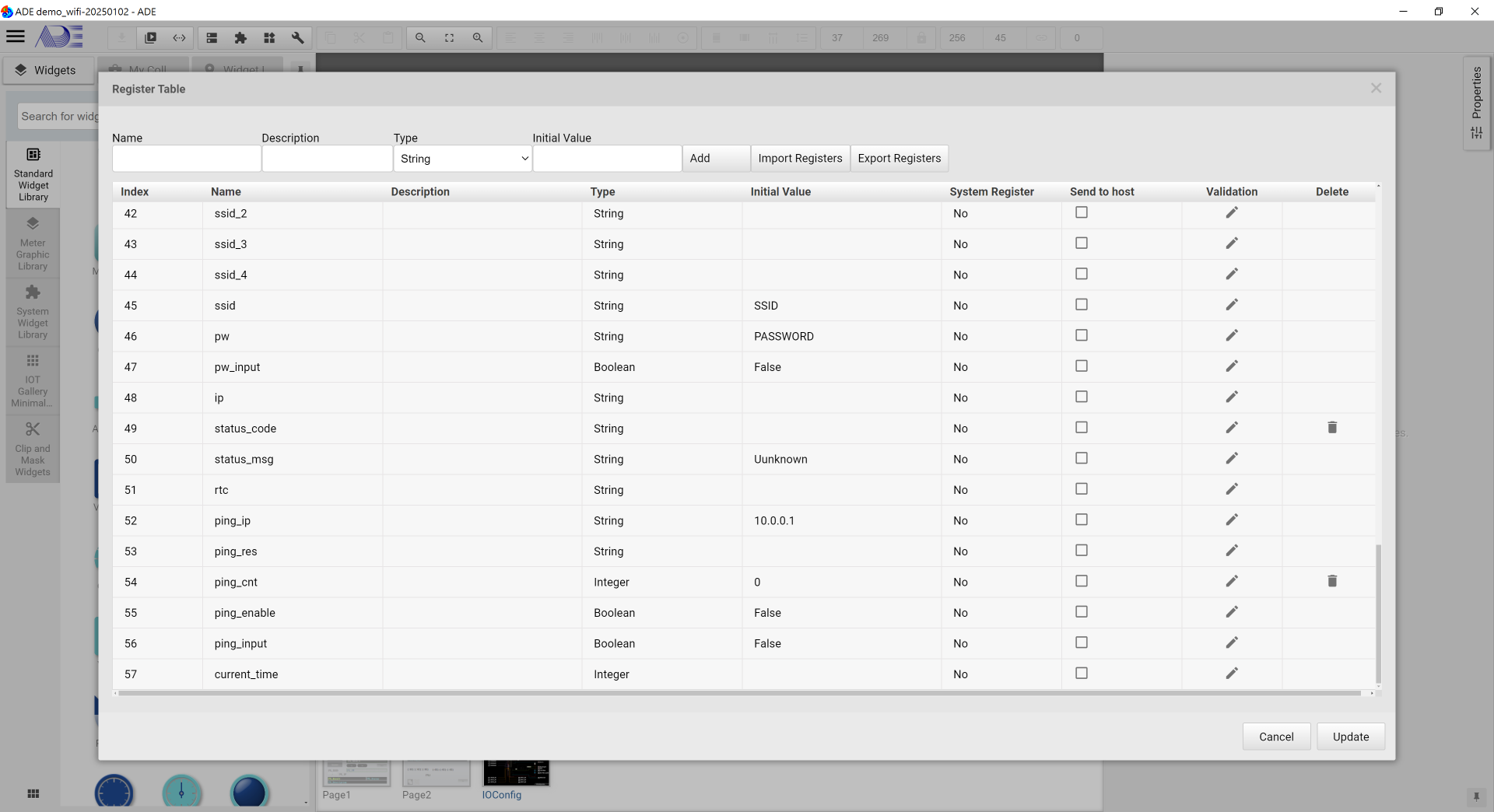1494x812 pixels.
Task: Open the hamburger main menu
Action: point(16,37)
